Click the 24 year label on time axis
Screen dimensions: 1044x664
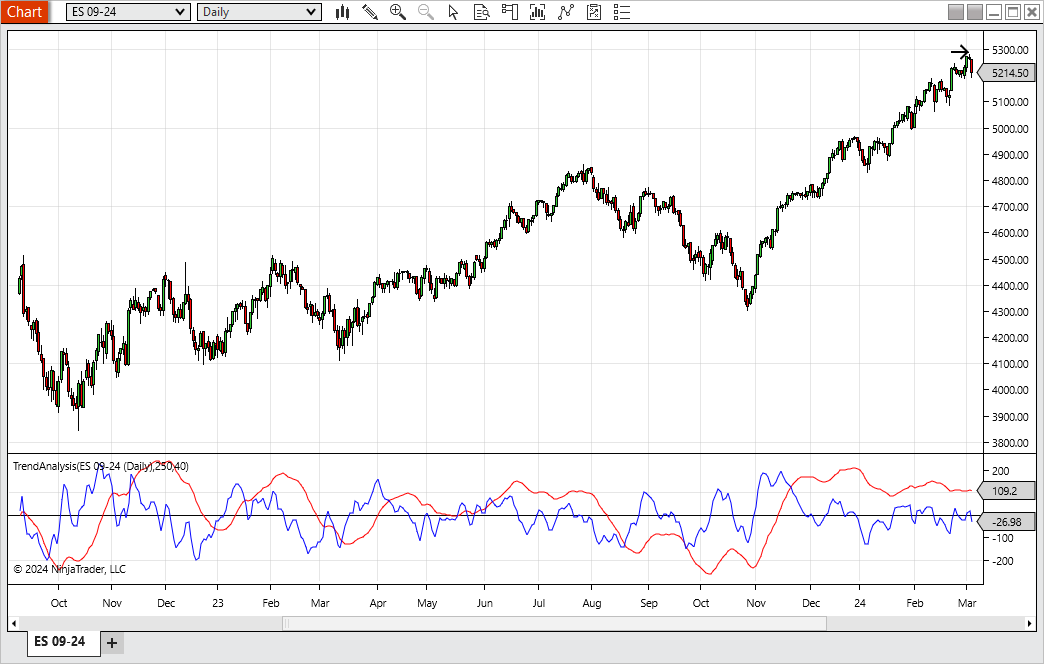tap(860, 603)
